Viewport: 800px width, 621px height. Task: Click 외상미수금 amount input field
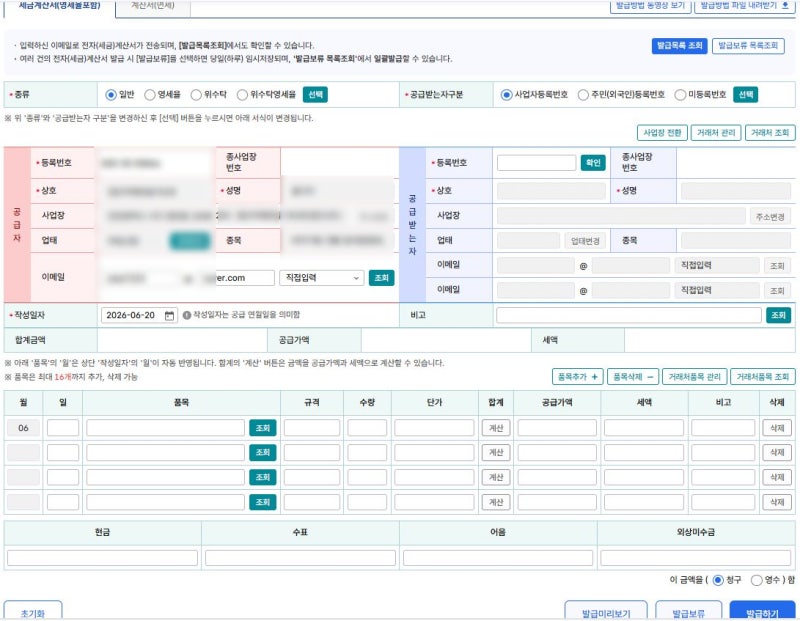(x=696, y=558)
